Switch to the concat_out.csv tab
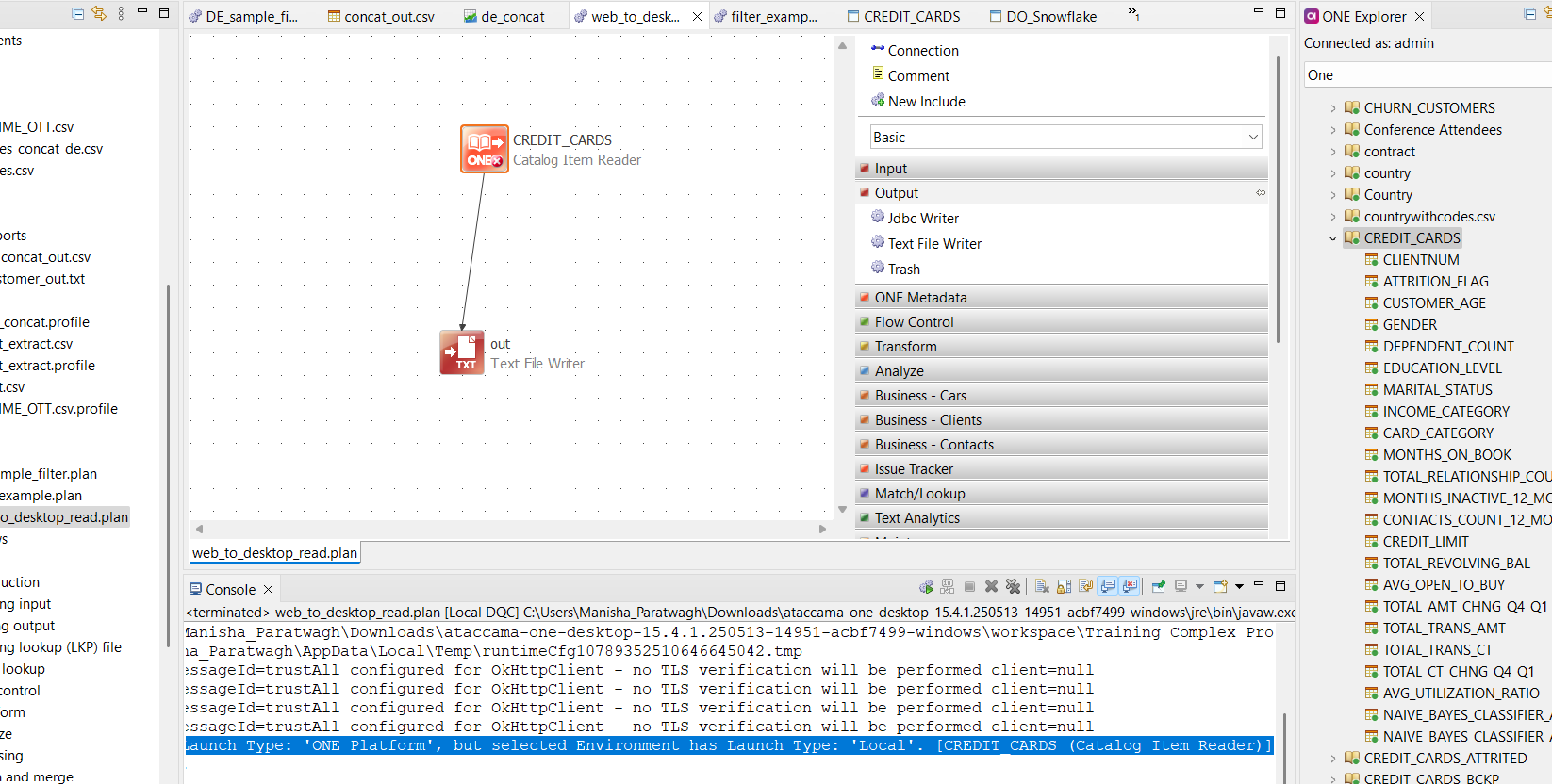 coord(381,16)
